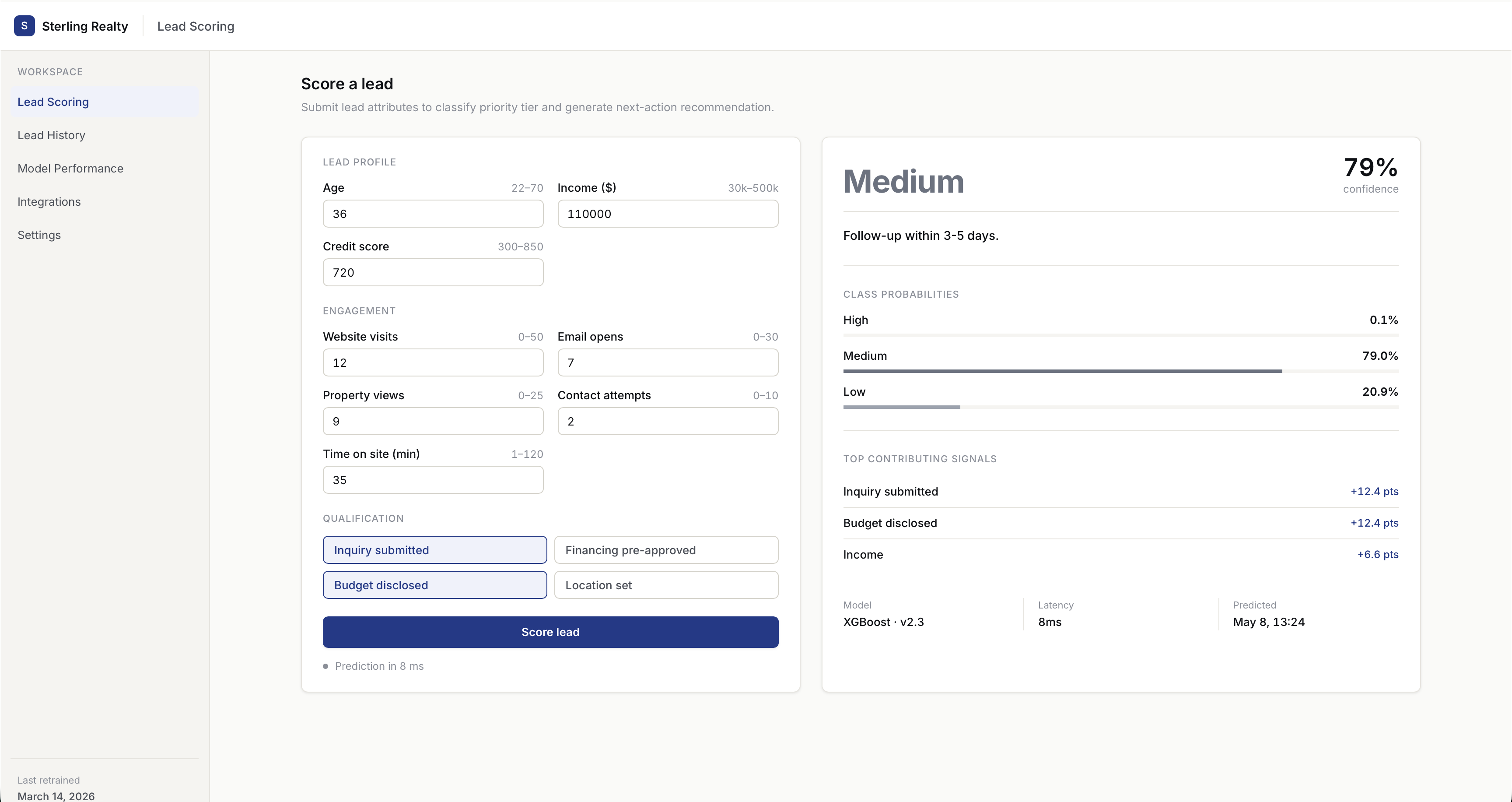Enable Financing pre-approved option
This screenshot has height=802, width=1512.
pyautogui.click(x=666, y=550)
